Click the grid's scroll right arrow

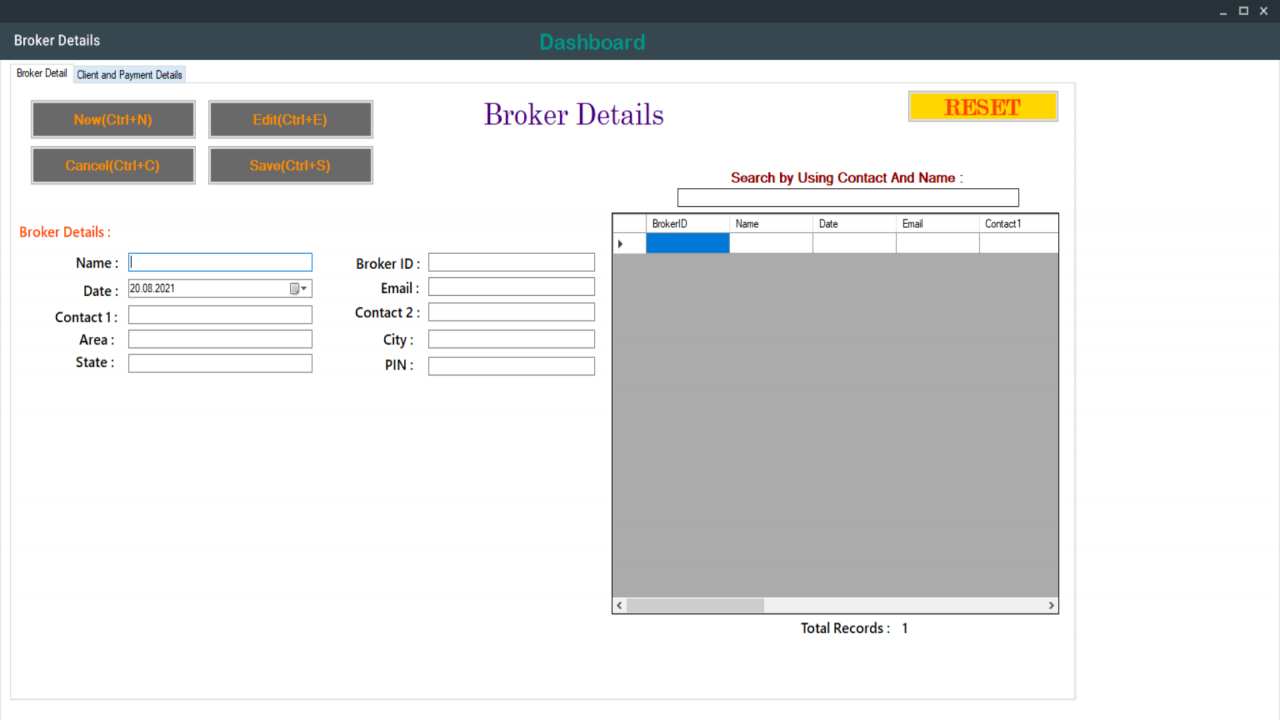tap(1050, 606)
